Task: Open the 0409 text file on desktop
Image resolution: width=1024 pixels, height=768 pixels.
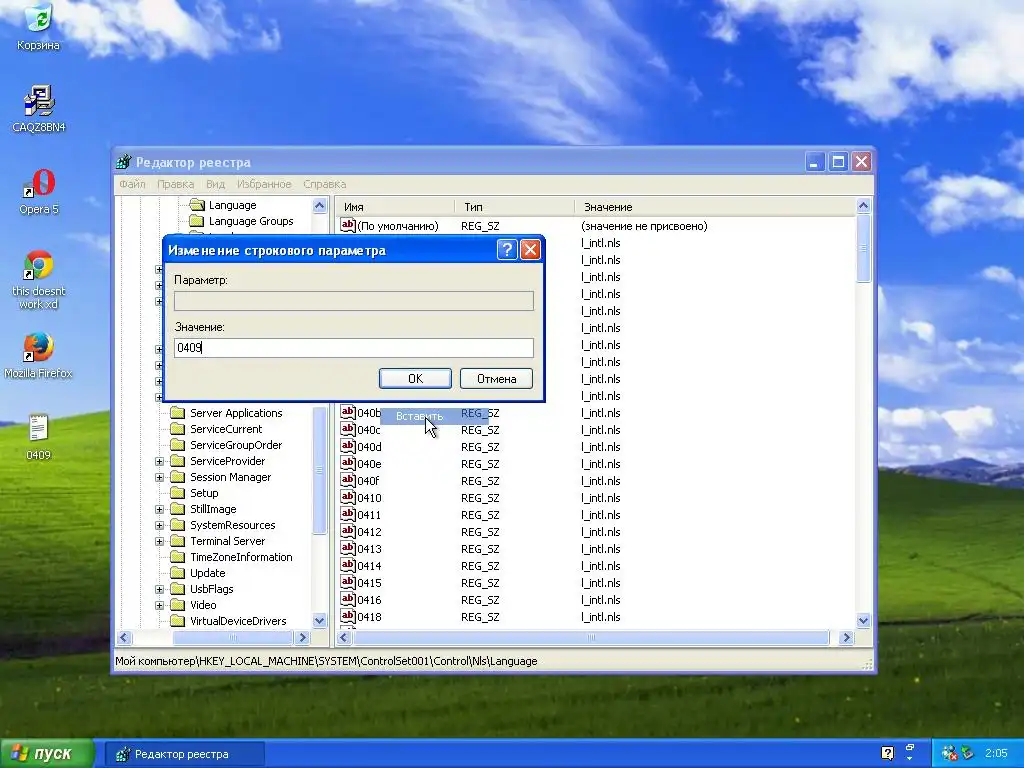Action: (39, 436)
